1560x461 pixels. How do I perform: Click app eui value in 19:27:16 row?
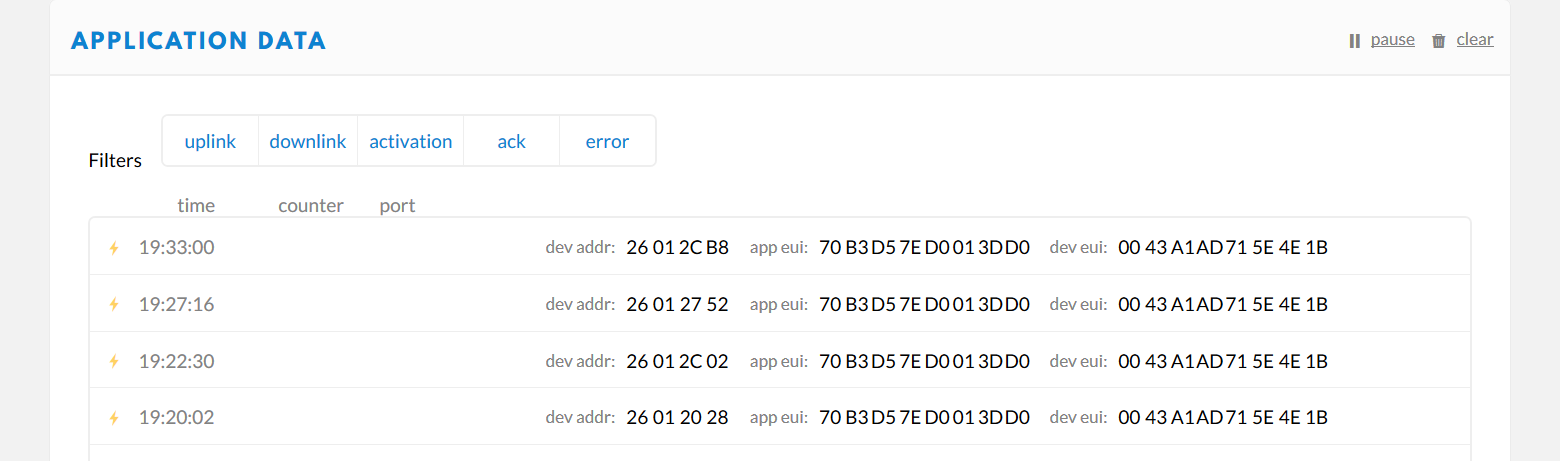tap(924, 304)
